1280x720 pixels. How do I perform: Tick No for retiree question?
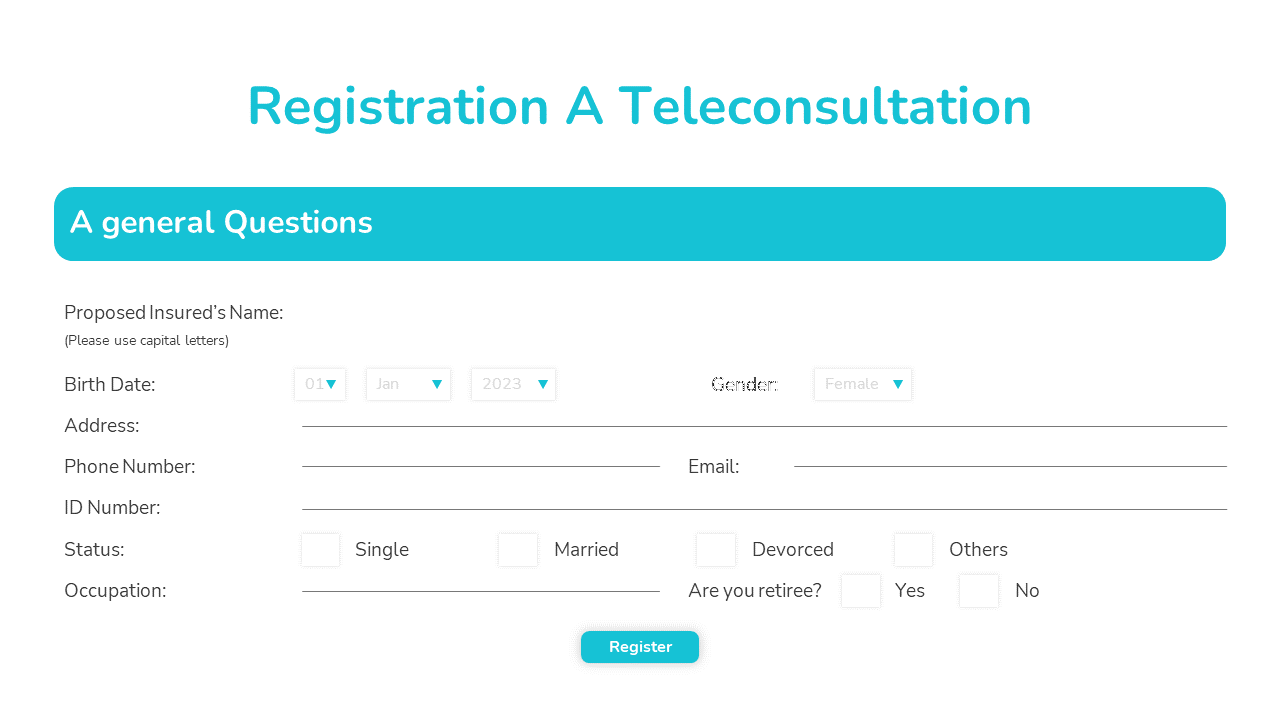pyautogui.click(x=979, y=591)
